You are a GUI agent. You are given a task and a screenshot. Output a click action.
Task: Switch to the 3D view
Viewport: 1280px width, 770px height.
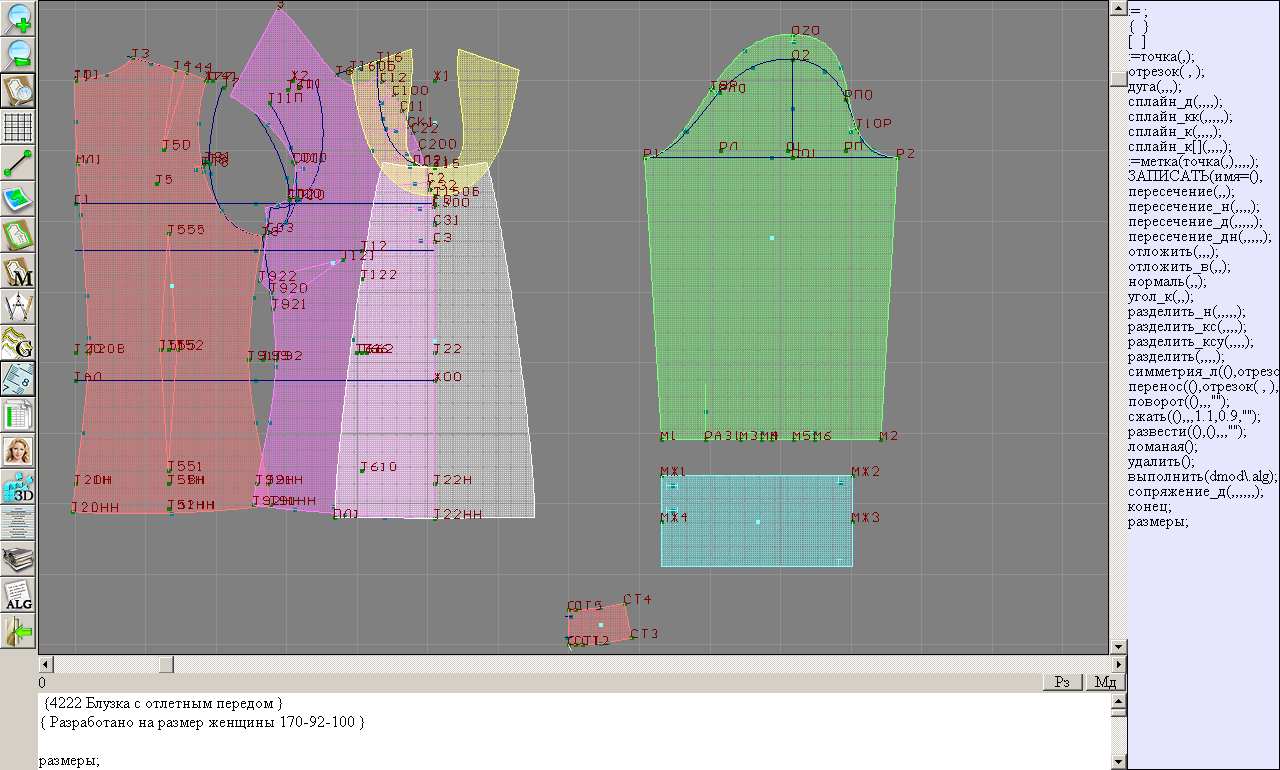click(19, 487)
